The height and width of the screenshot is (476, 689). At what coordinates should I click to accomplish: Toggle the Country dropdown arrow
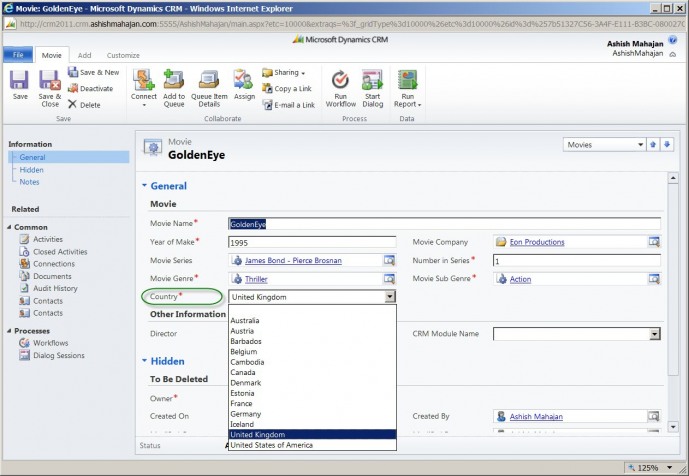coord(390,297)
